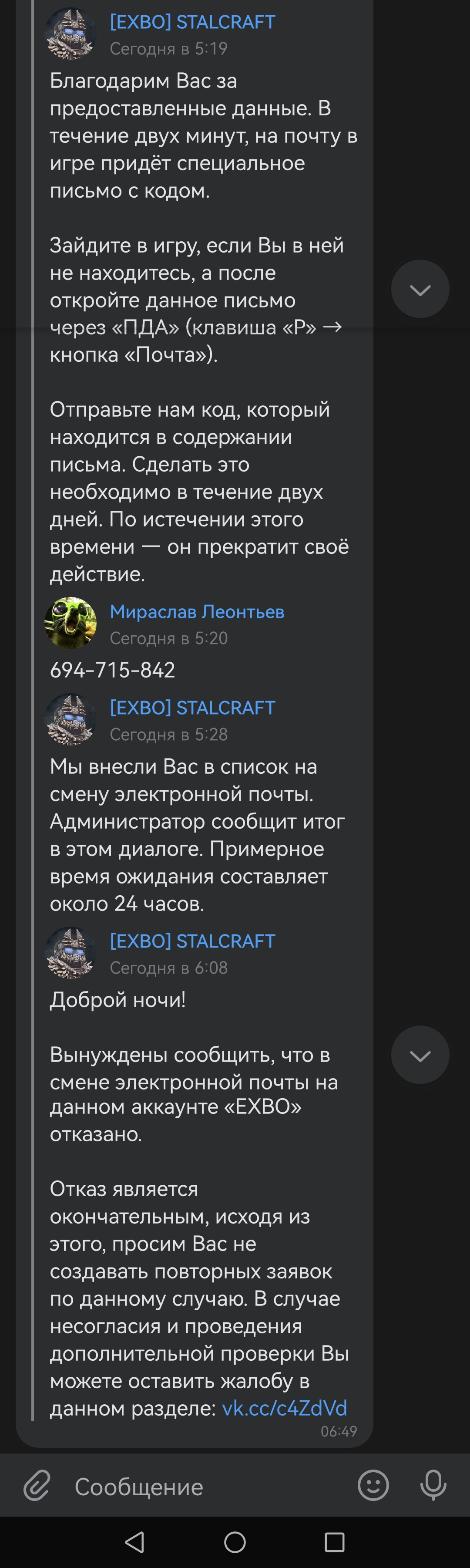Image resolution: width=470 pixels, height=1568 pixels.
Task: Open the vk.cc/c4ZdVd link
Action: click(285, 1408)
